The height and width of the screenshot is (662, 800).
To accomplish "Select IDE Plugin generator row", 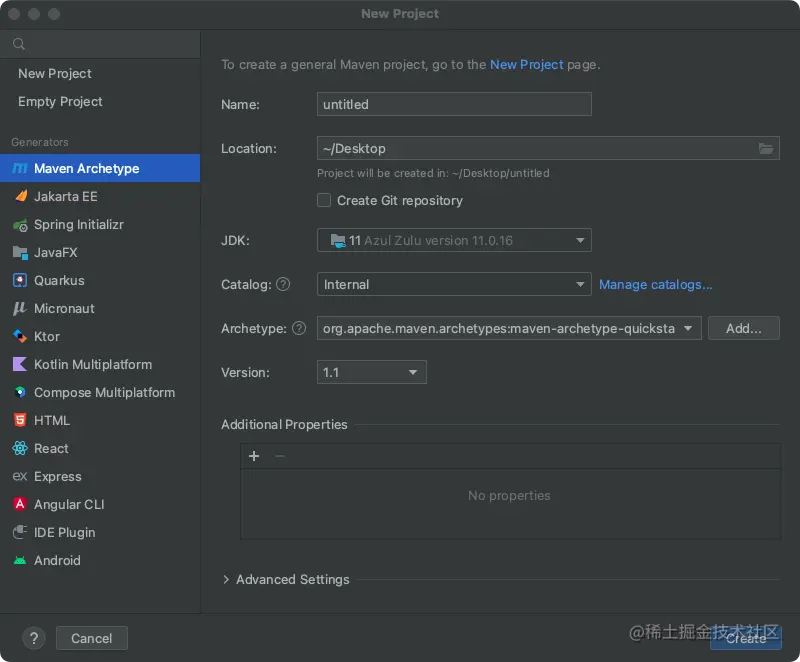I will (100, 532).
